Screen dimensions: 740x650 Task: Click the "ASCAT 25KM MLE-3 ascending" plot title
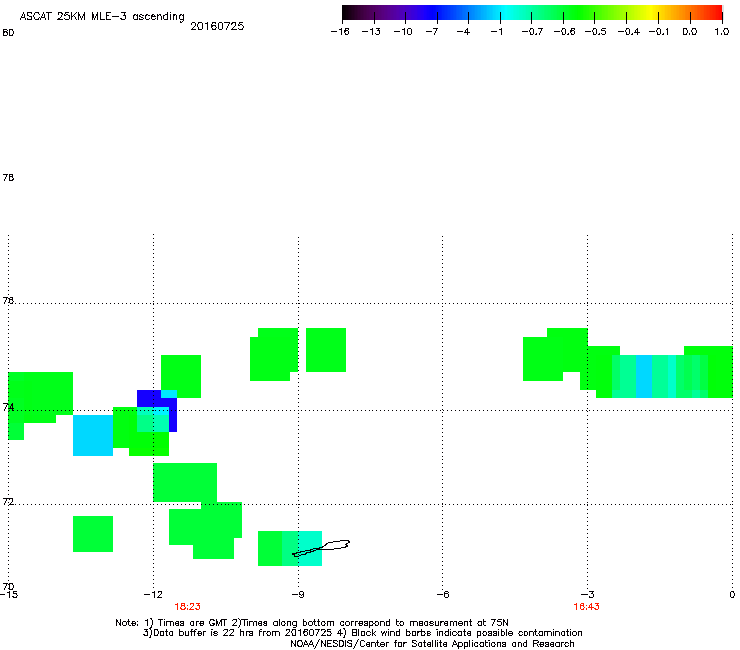102,17
